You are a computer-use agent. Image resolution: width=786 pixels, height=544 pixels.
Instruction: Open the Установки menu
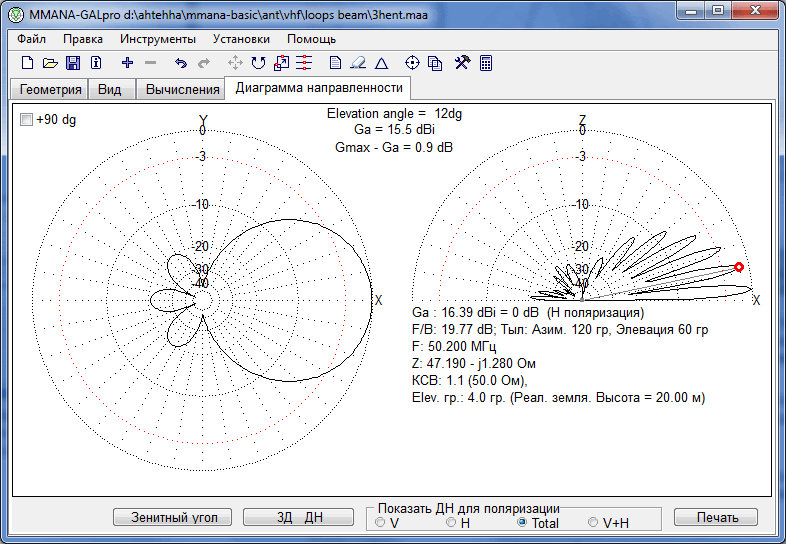pyautogui.click(x=241, y=39)
